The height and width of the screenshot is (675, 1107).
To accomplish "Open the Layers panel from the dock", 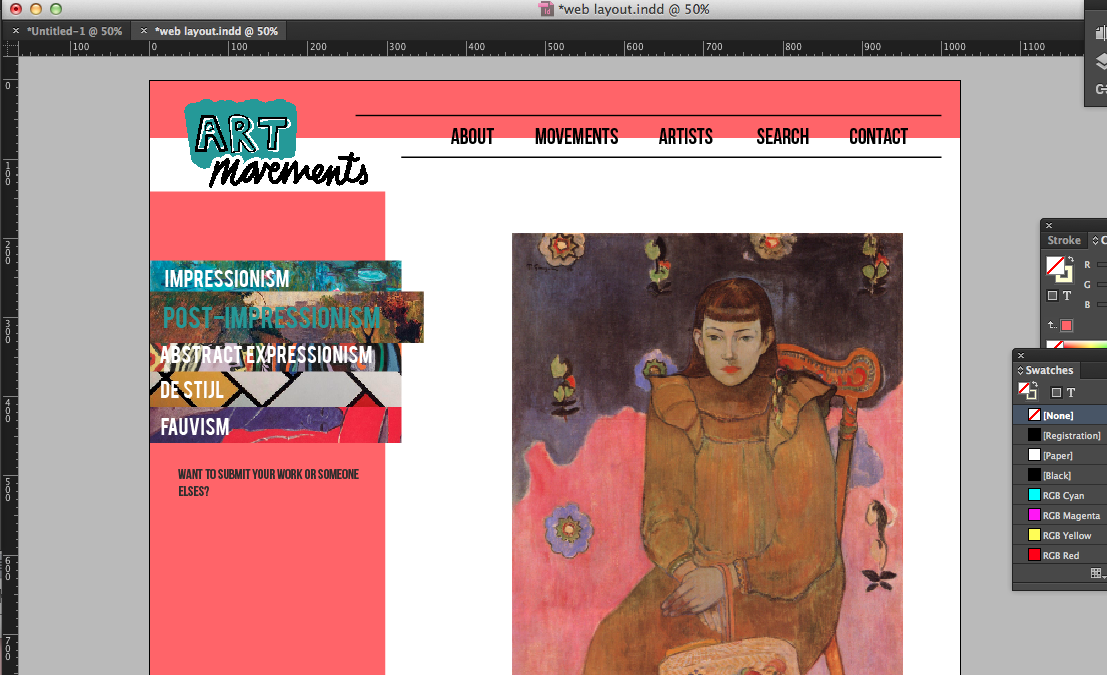I will click(x=1100, y=62).
